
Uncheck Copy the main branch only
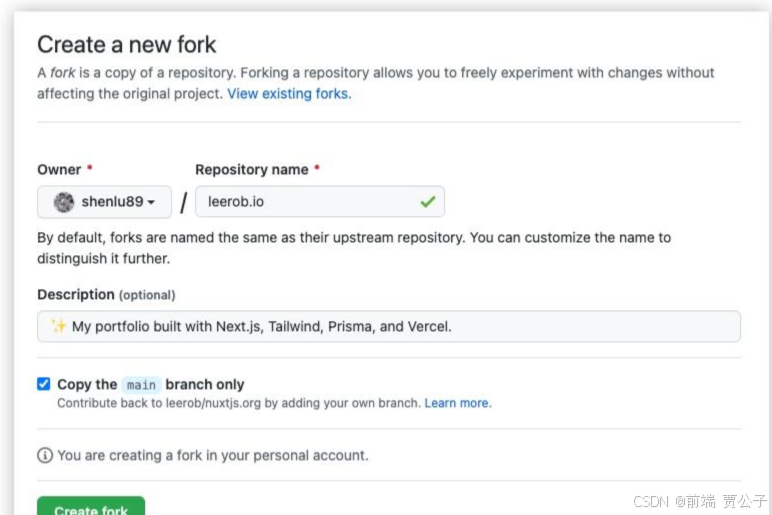(x=44, y=384)
